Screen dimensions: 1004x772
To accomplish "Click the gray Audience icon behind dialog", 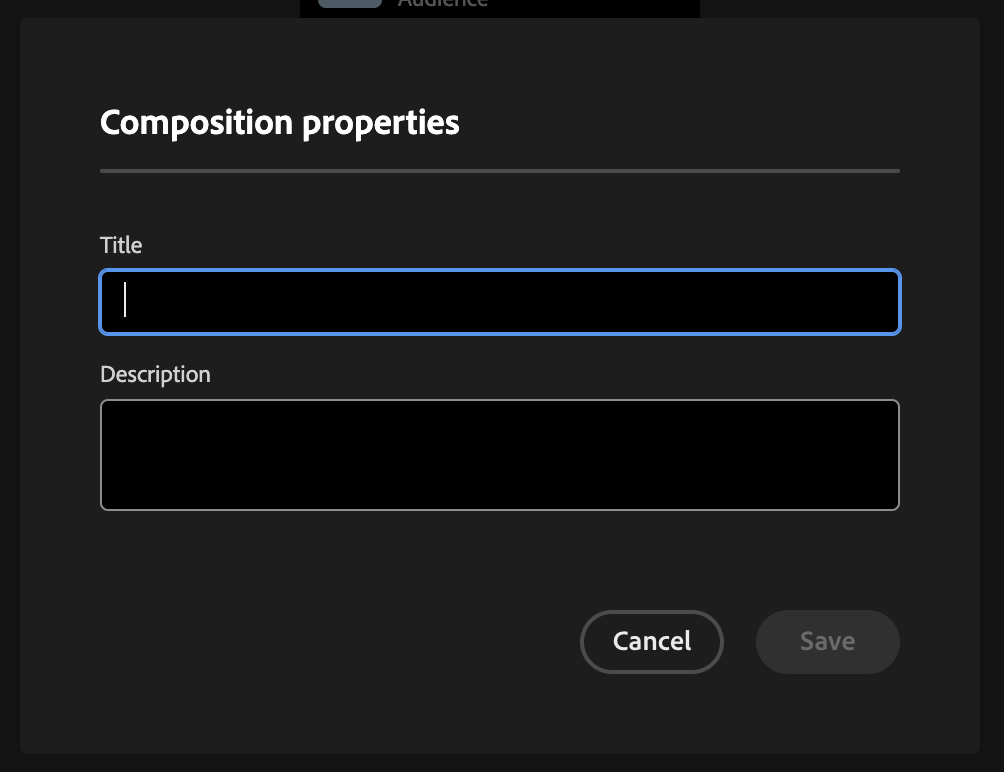I will (x=350, y=4).
